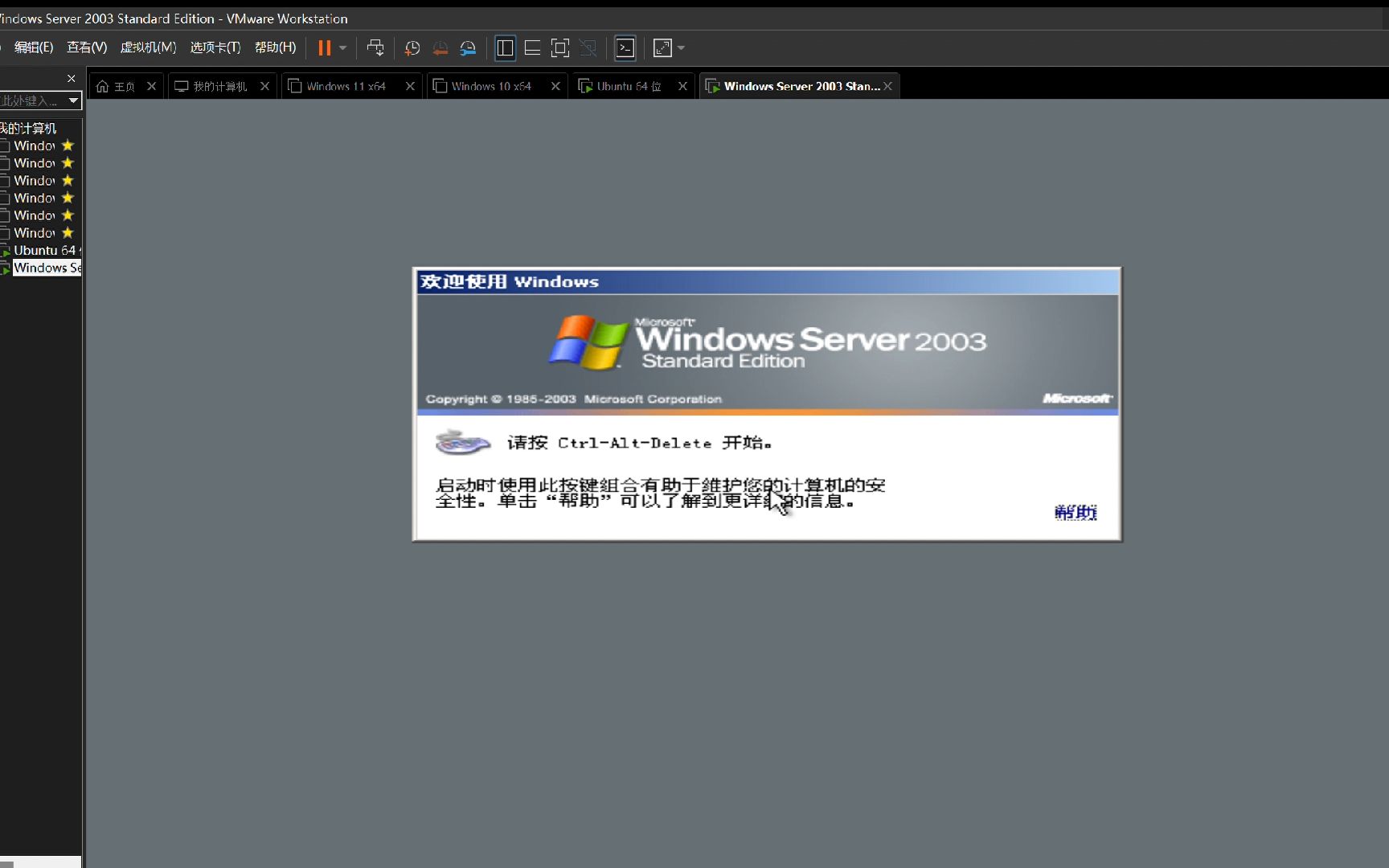Click the library search input field
The height and width of the screenshot is (868, 1389).
click(x=31, y=100)
